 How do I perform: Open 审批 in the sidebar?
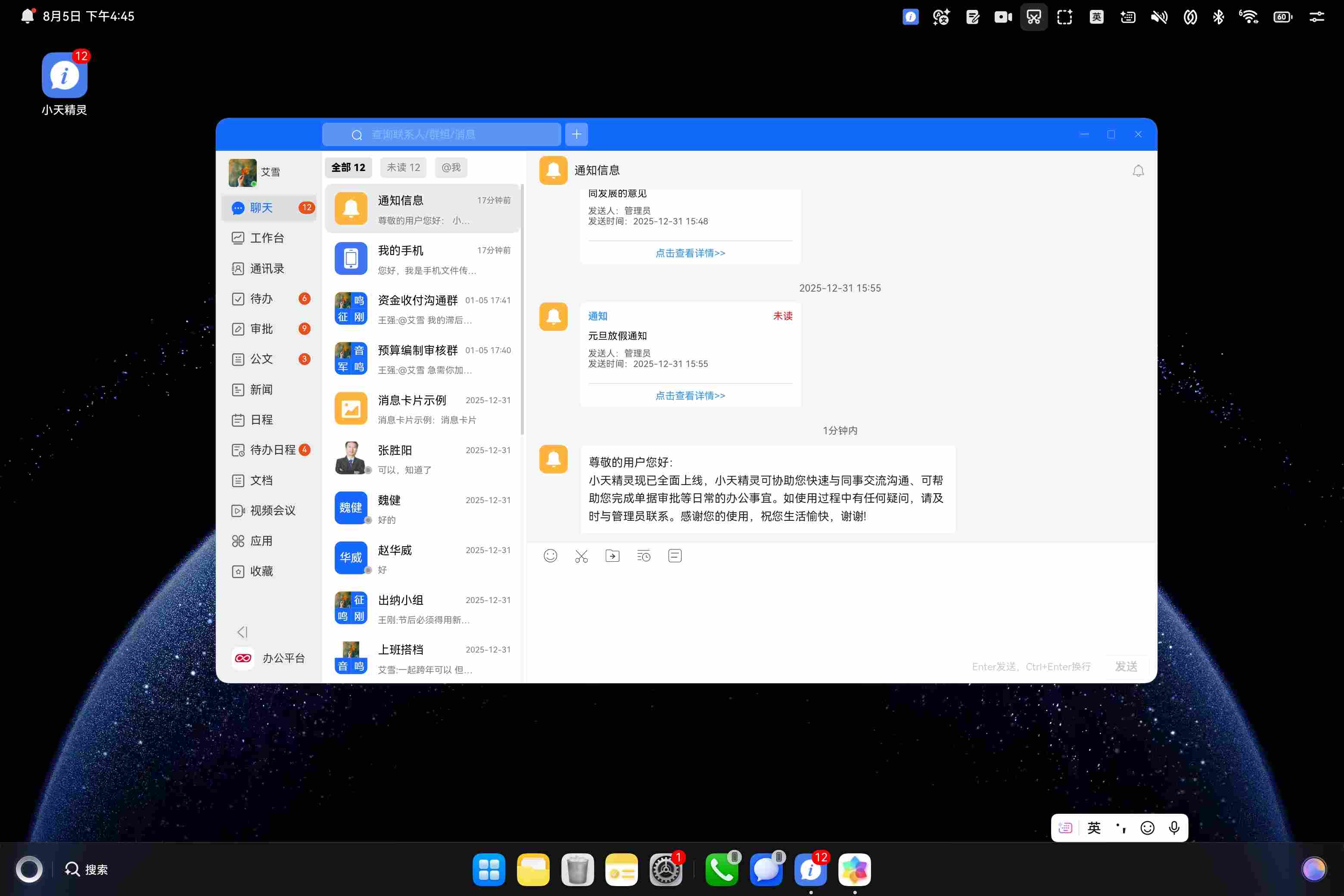[x=268, y=329]
